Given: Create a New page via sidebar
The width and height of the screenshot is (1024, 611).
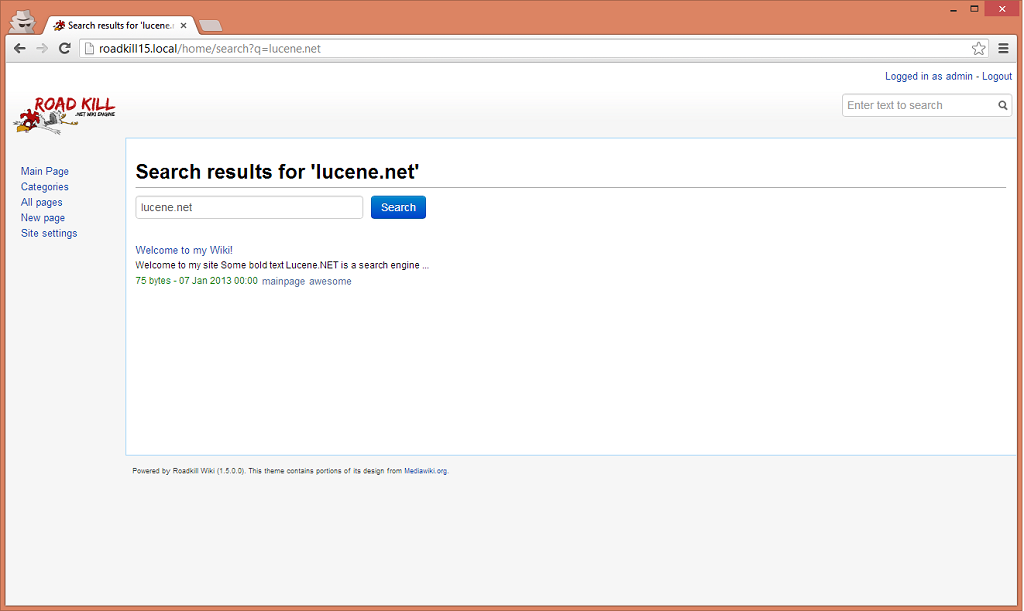Looking at the screenshot, I should pos(43,218).
